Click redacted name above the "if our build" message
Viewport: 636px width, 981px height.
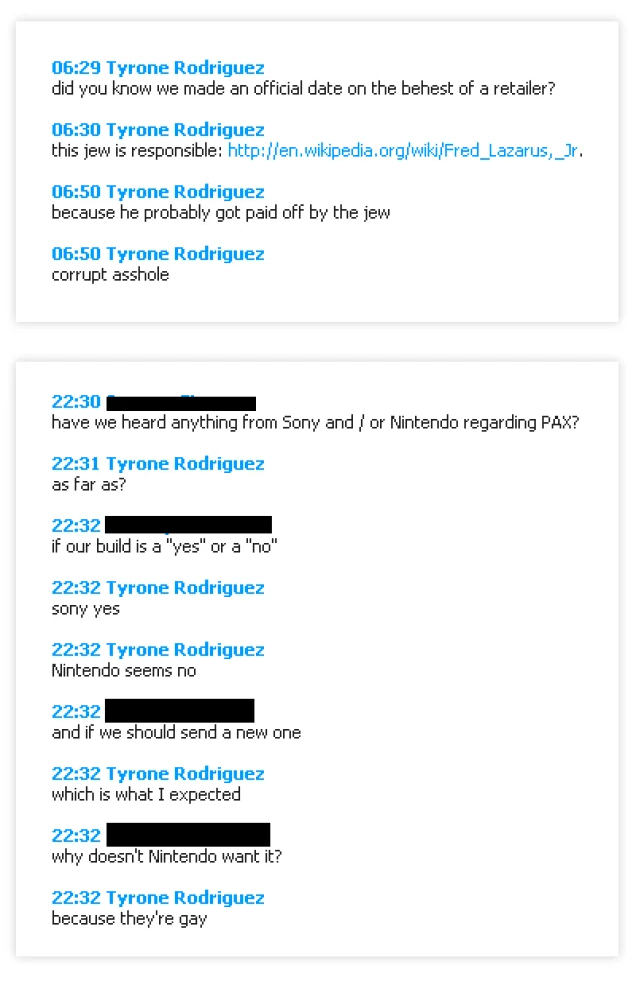188,525
